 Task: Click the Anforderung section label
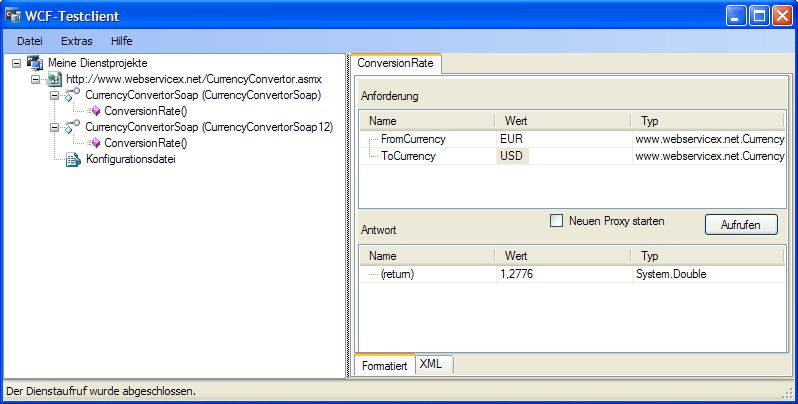[x=389, y=96]
